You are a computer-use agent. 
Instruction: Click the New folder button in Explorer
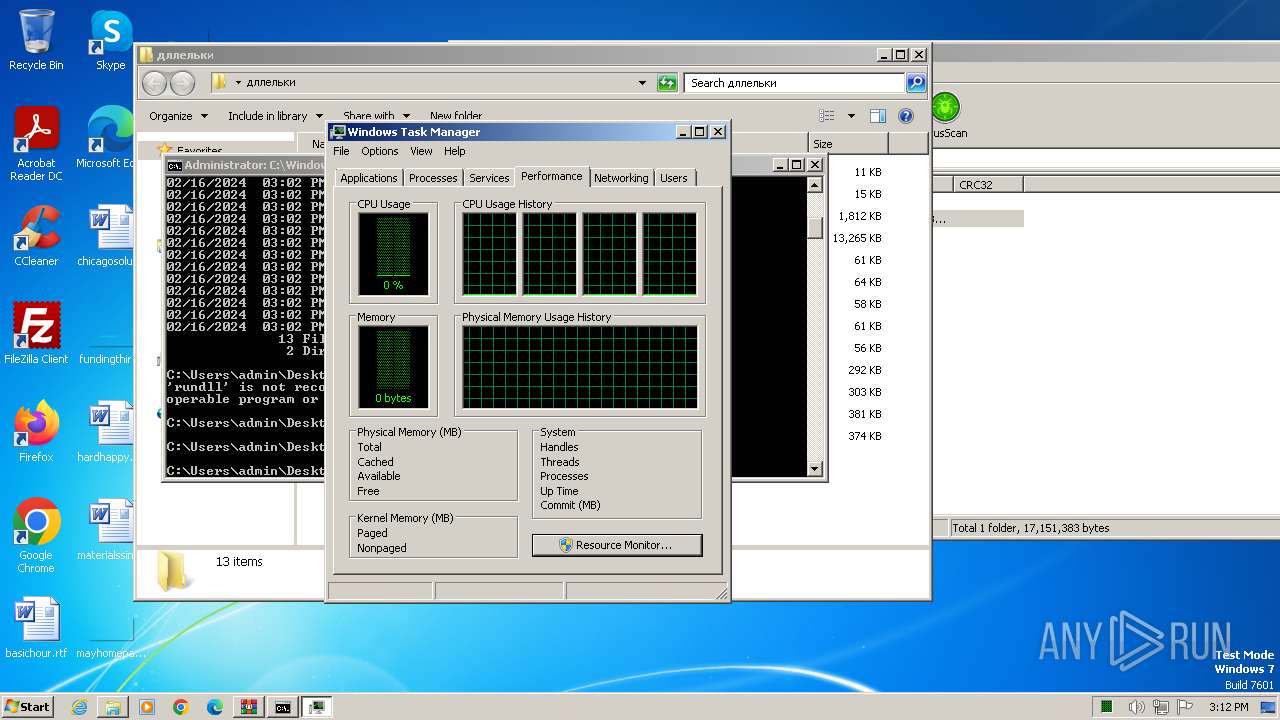[456, 116]
